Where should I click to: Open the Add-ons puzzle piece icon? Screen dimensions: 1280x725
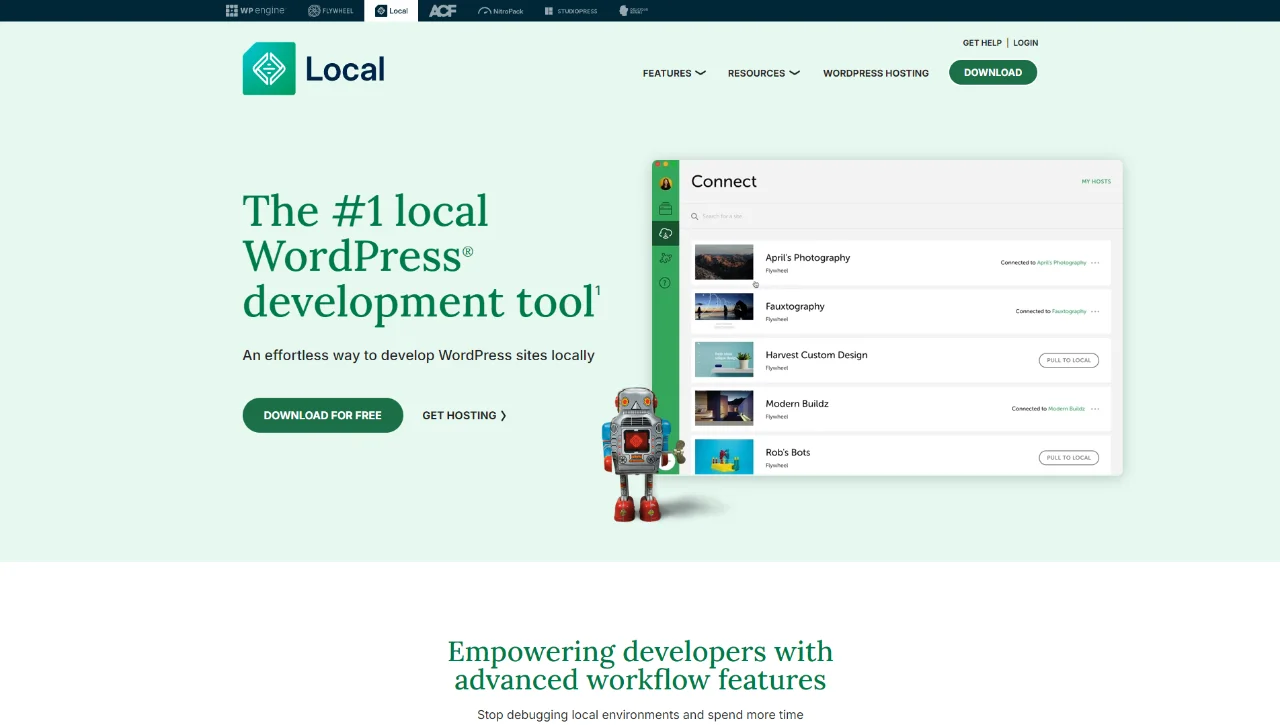[666, 258]
